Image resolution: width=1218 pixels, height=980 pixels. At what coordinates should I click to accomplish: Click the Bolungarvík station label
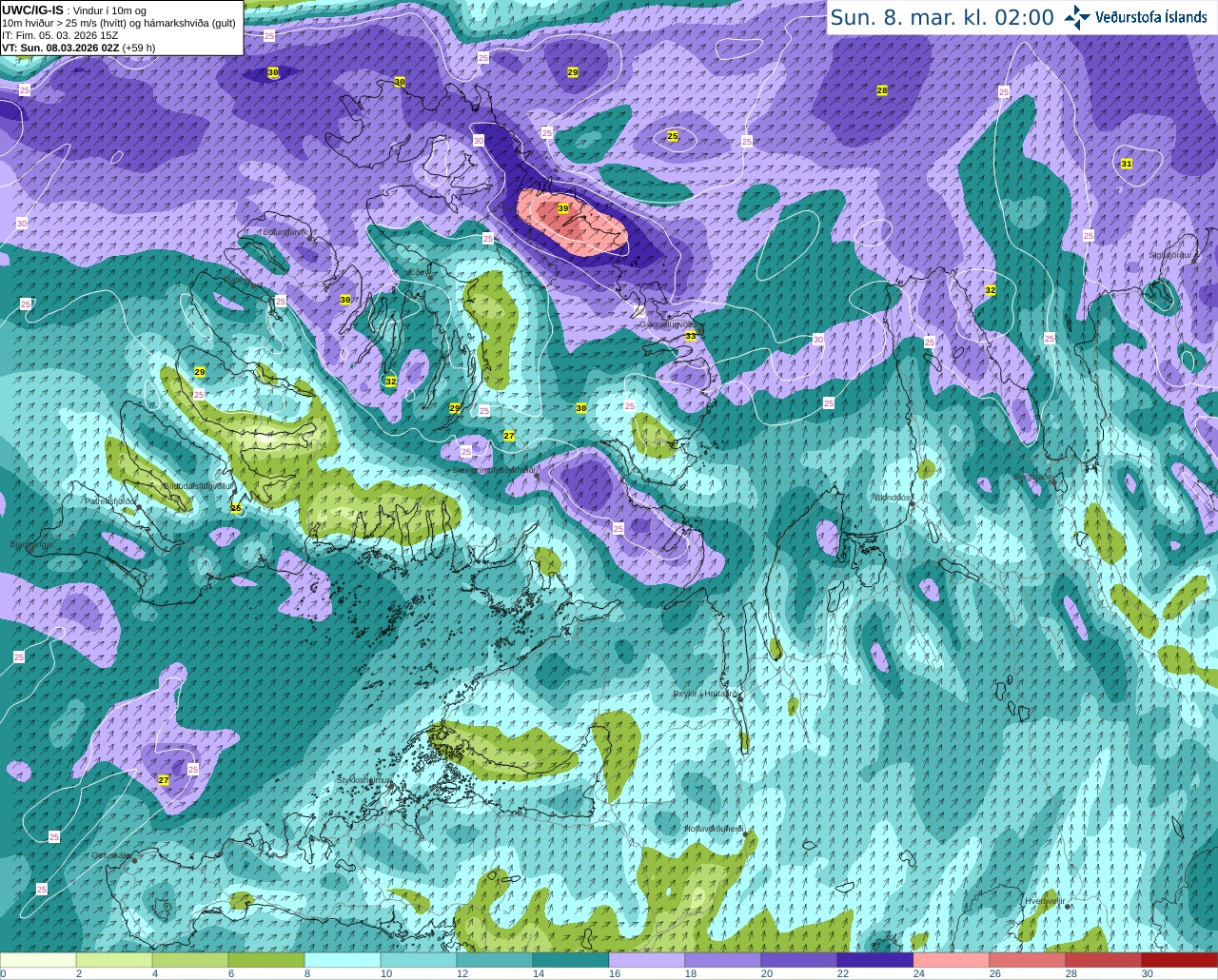(284, 231)
